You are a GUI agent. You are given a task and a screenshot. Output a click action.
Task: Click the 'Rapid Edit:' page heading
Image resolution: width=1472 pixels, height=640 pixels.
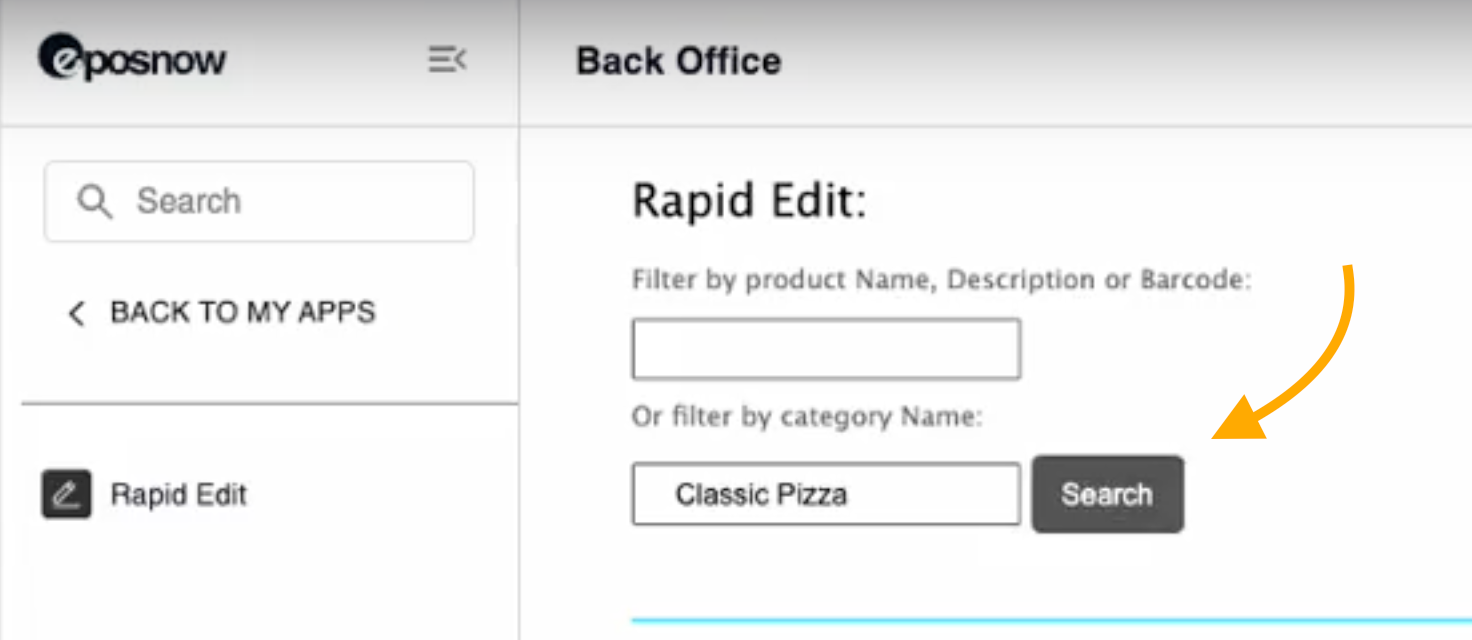click(x=749, y=201)
